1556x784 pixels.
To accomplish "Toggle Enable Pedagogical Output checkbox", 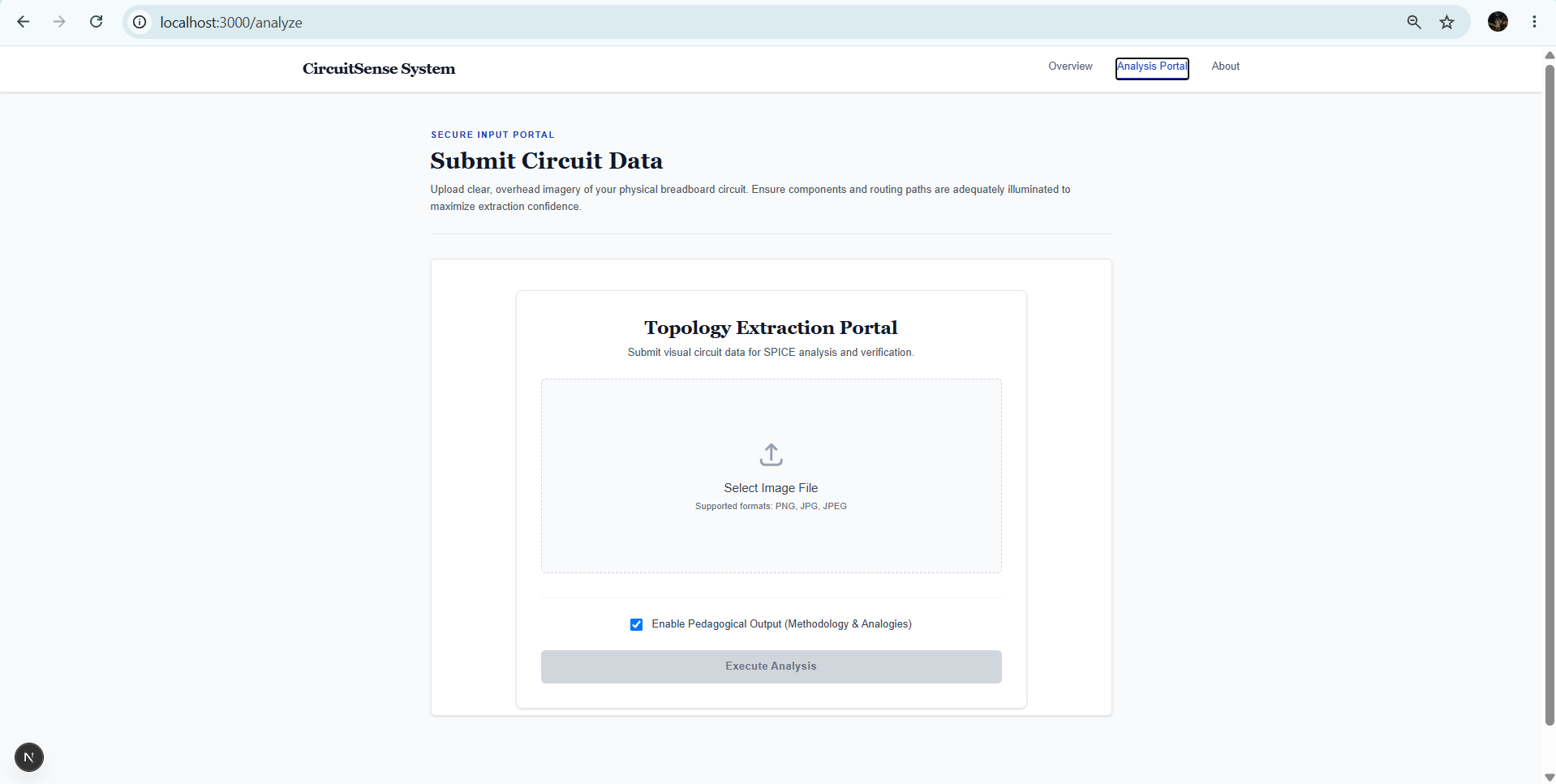I will (x=636, y=624).
